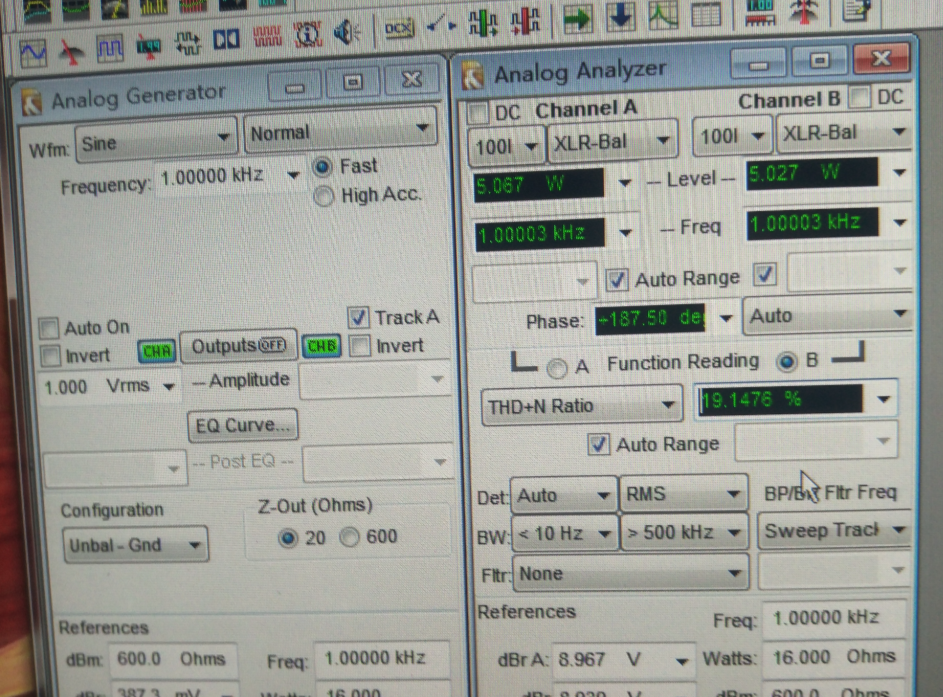Open the Digital I/O arrows icon

(187, 43)
